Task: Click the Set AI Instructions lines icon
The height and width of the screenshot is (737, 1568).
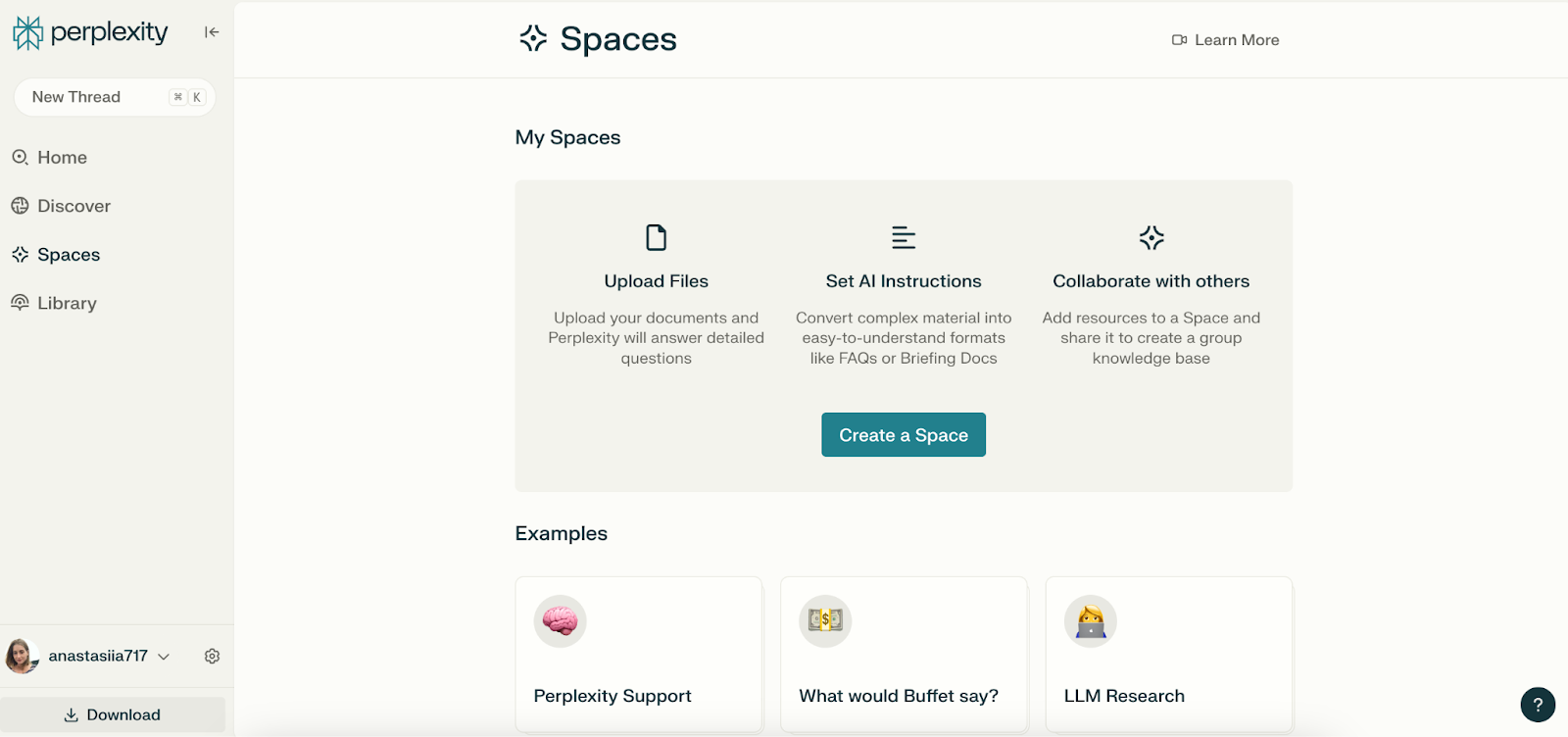Action: [904, 237]
